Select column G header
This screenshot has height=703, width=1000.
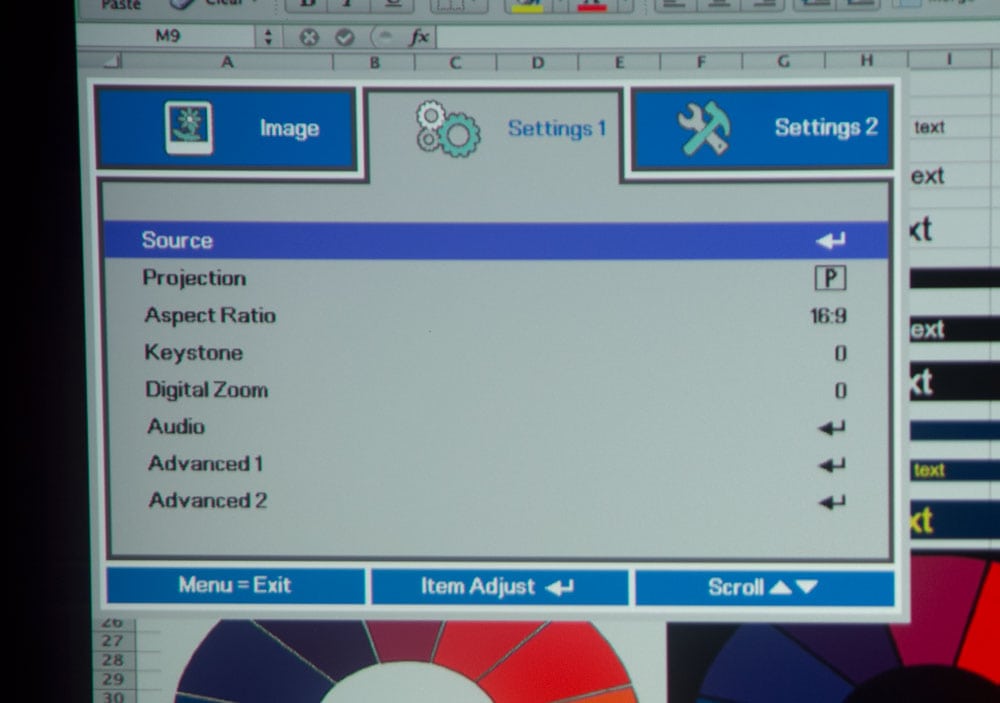click(783, 61)
